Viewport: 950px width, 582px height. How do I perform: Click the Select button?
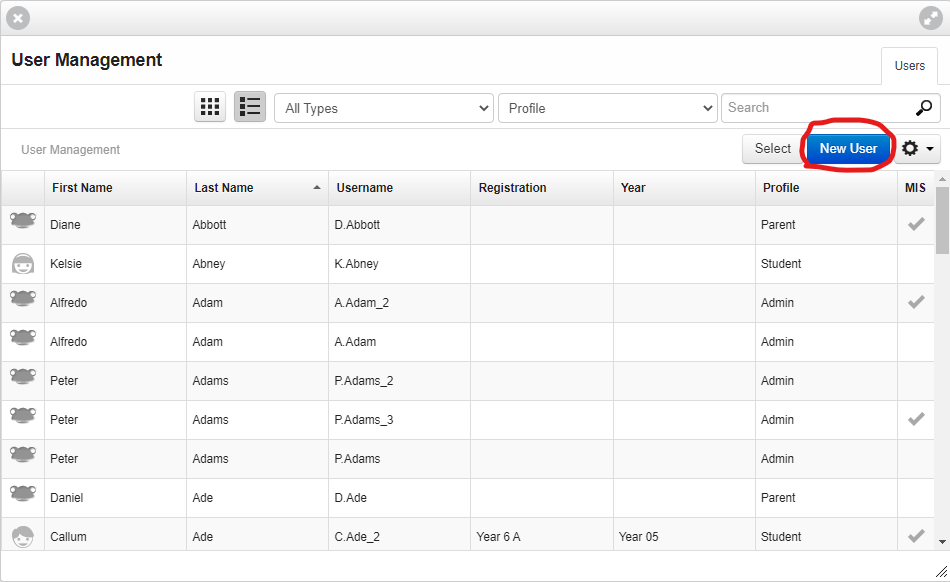click(x=772, y=148)
